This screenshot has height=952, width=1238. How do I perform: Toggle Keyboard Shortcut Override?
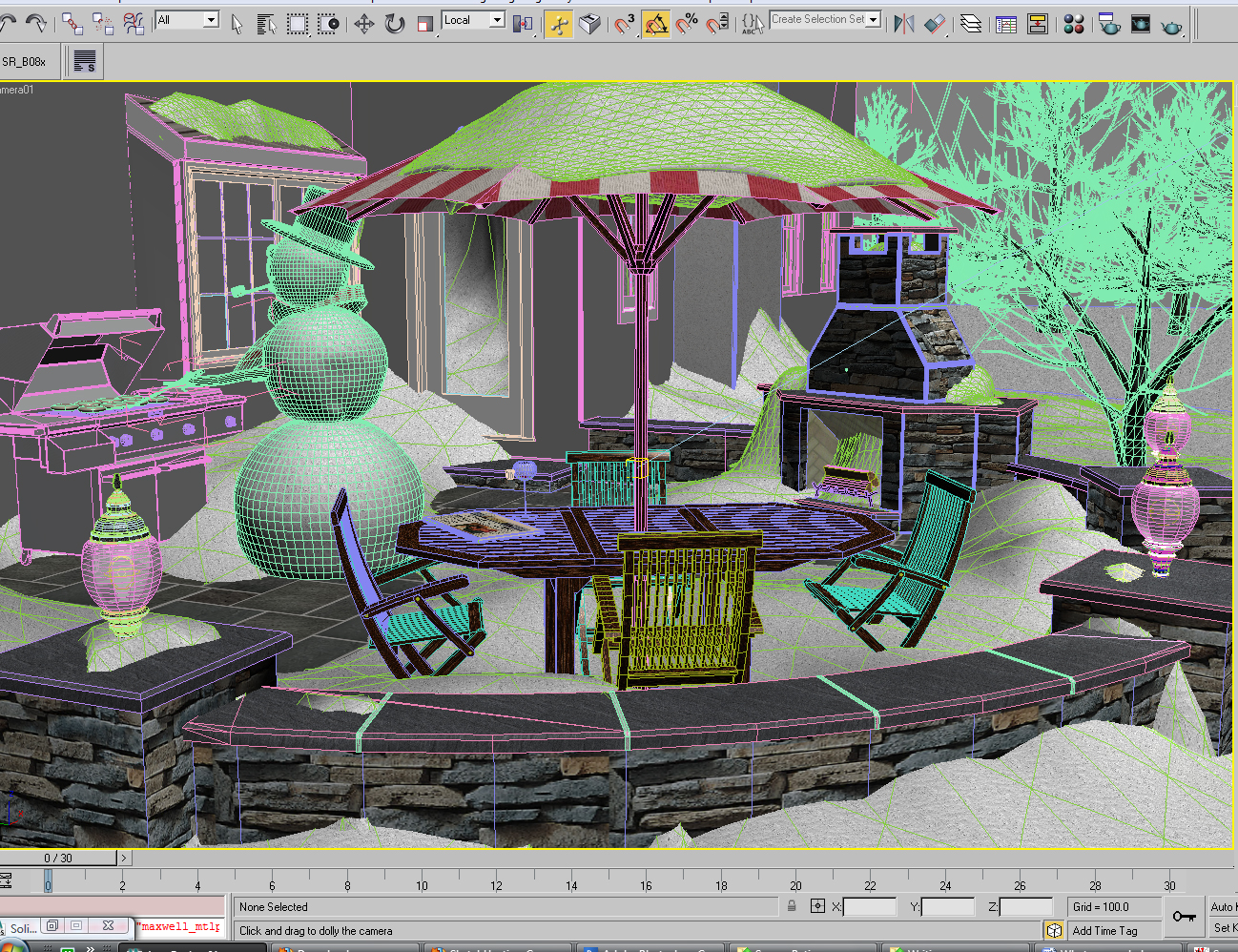tap(590, 23)
